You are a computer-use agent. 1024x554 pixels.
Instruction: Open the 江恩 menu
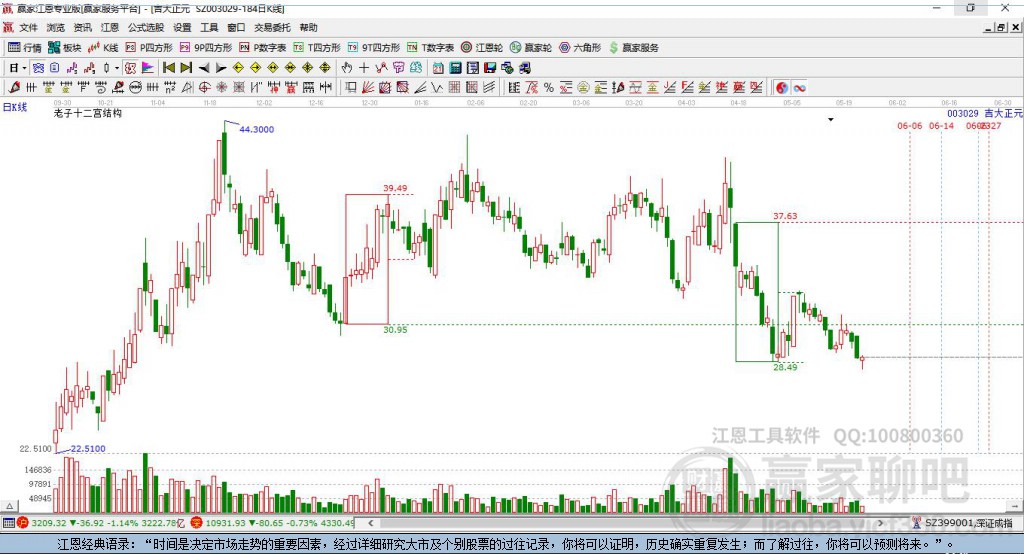click(x=110, y=27)
